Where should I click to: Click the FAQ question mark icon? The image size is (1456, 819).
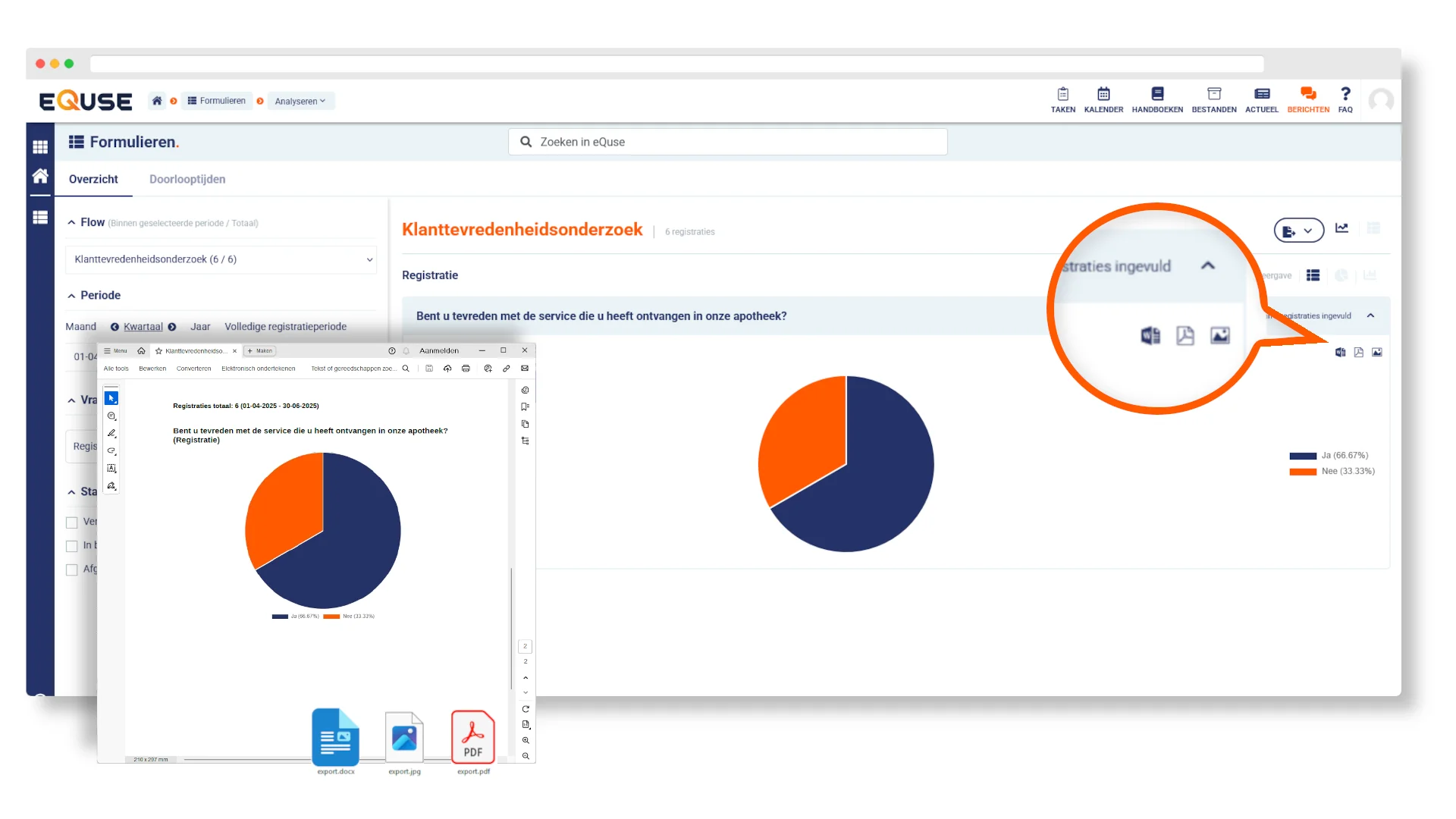coord(1345,94)
